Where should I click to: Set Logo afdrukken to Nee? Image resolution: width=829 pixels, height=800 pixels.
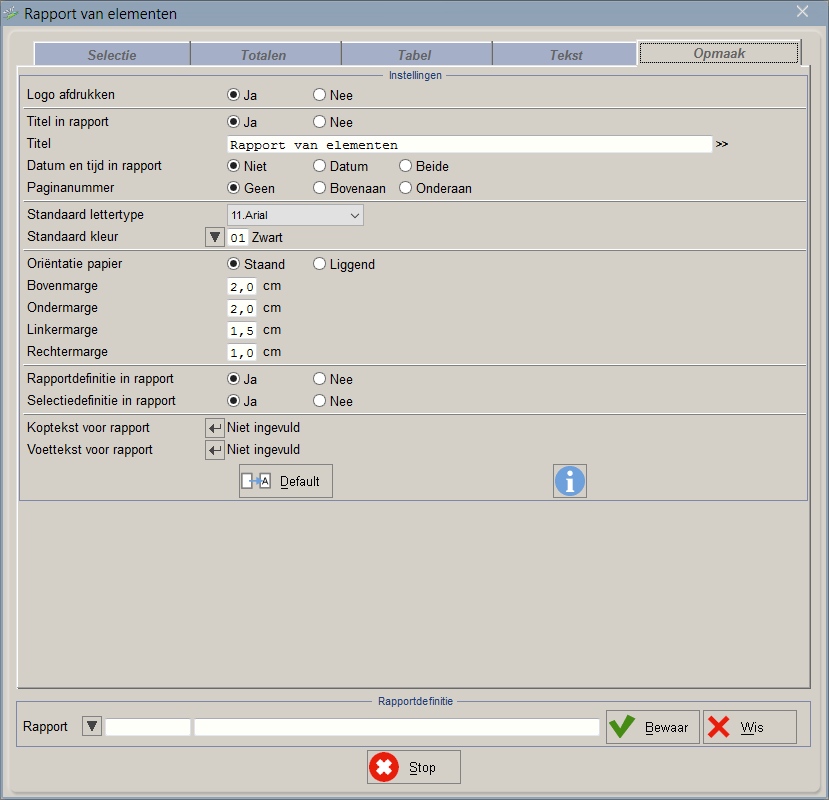(320, 96)
